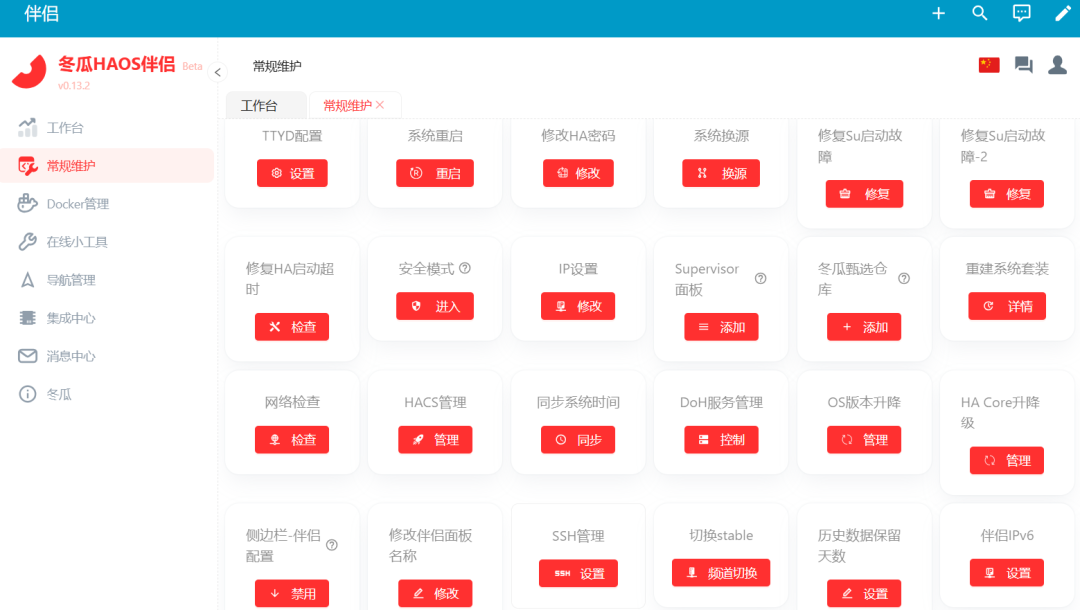Click 重启 on the 系统重启 card

(435, 172)
